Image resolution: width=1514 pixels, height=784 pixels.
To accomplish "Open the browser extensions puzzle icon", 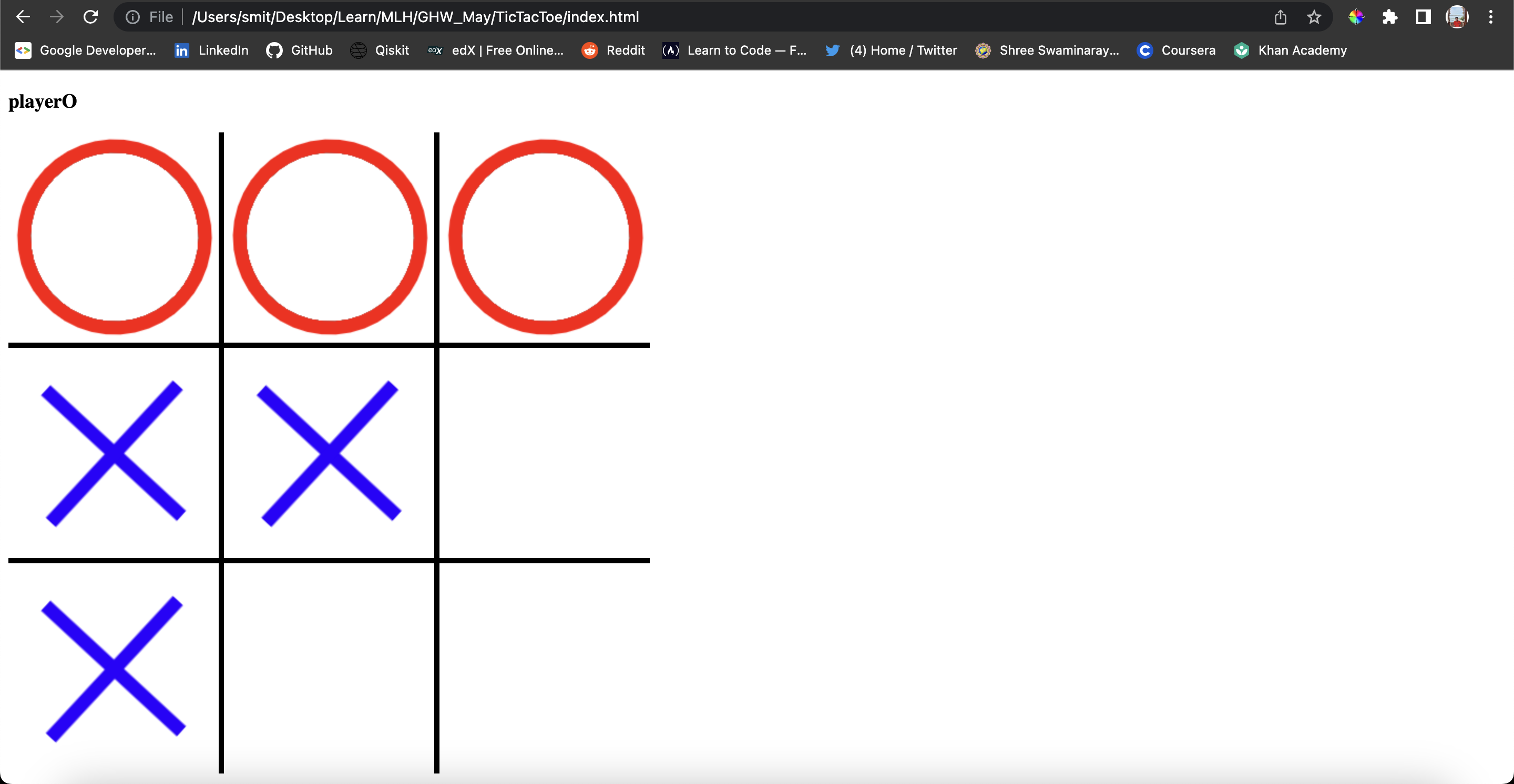I will point(1390,16).
